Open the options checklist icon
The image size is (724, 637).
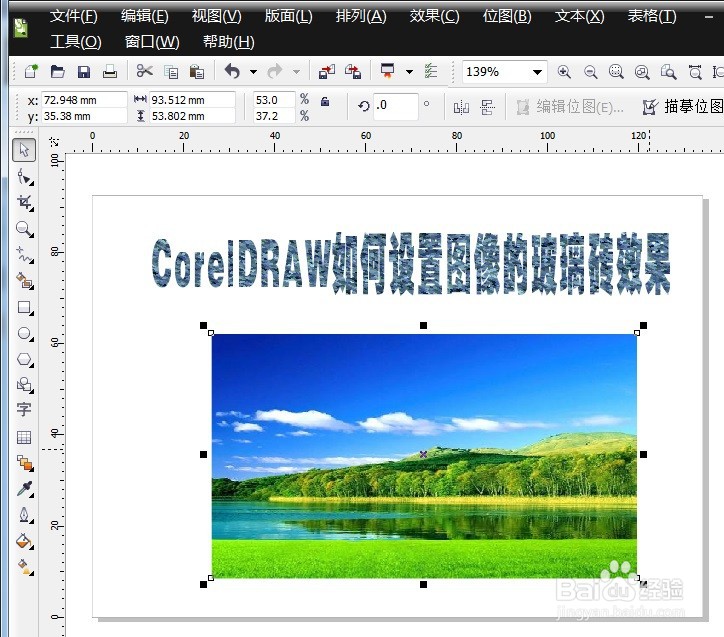coord(430,71)
